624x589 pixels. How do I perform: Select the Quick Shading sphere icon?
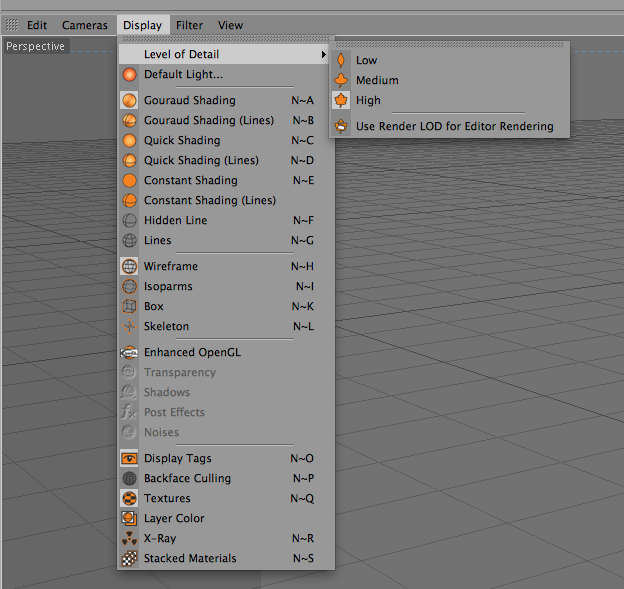129,140
